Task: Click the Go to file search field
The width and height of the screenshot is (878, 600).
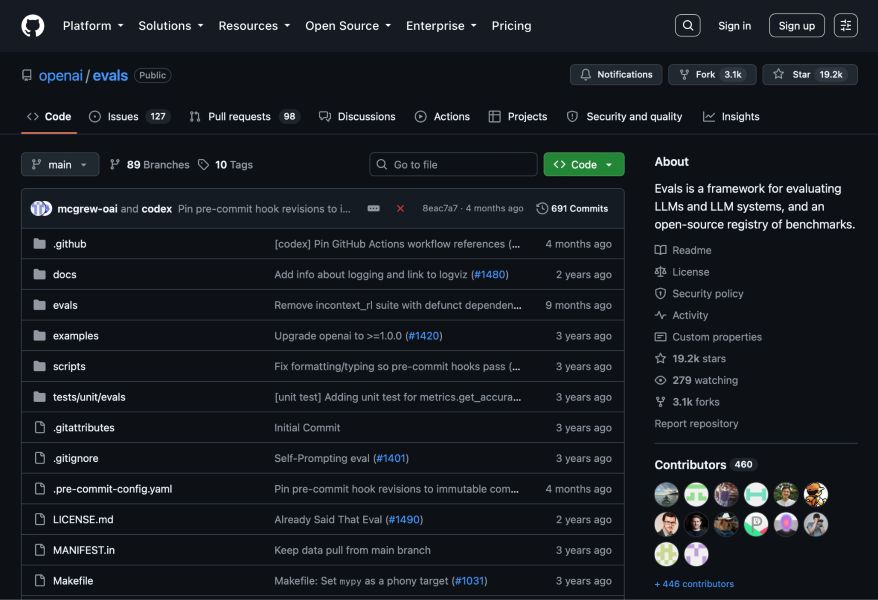Action: [x=453, y=165]
